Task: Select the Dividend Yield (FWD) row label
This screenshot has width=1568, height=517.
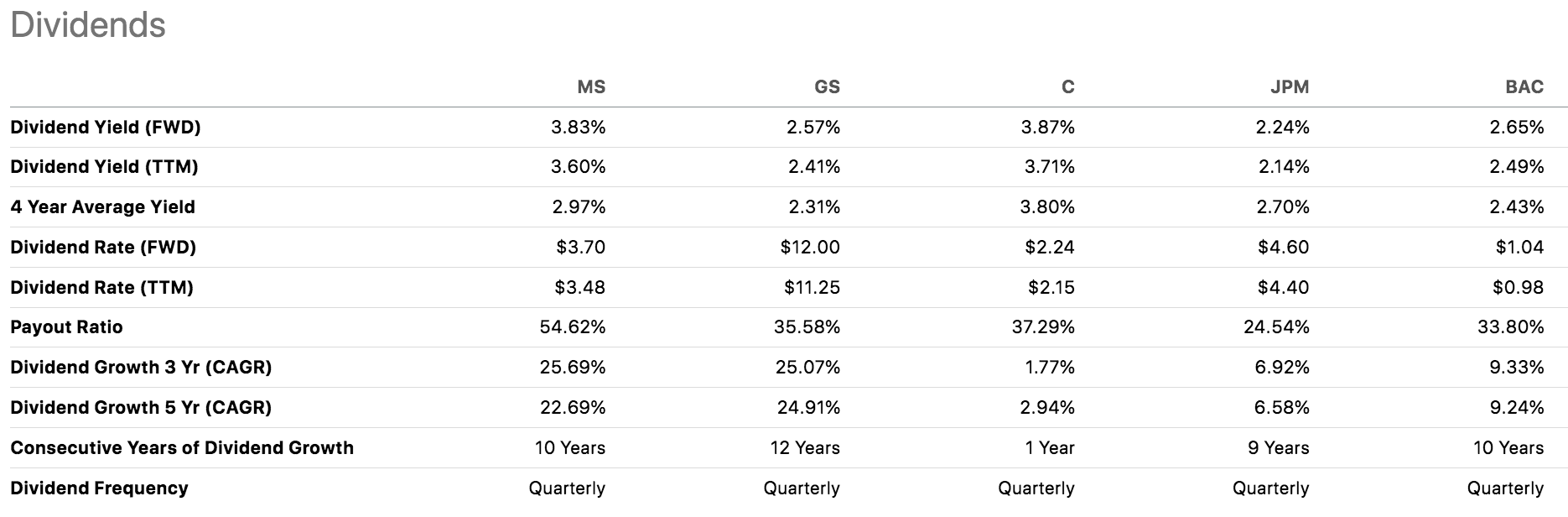Action: pos(106,128)
